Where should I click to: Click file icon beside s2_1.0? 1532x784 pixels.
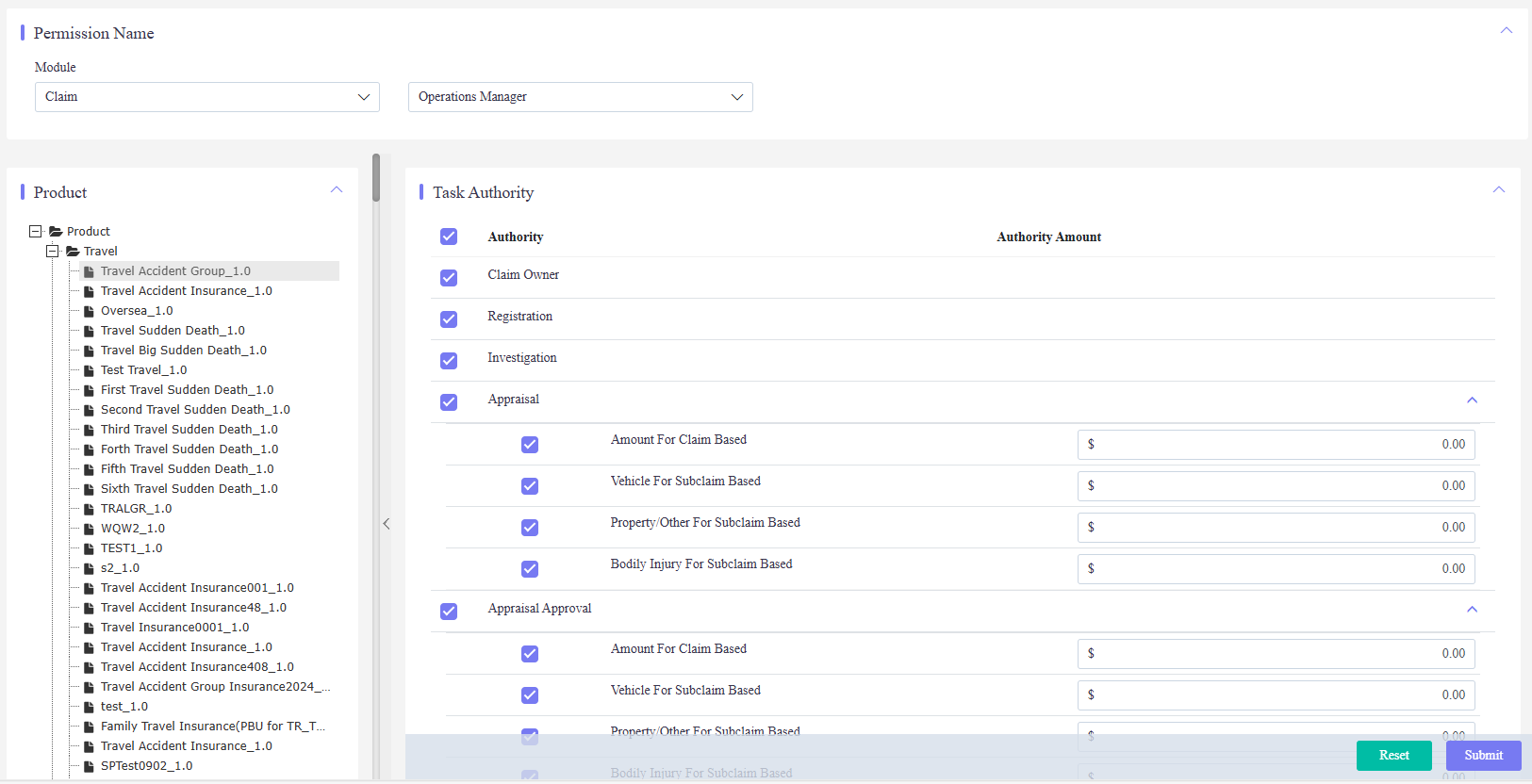tap(89, 568)
